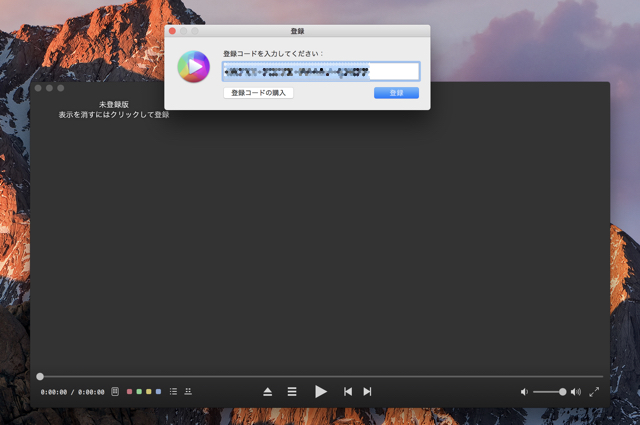Click the volume slider knob

(562, 392)
